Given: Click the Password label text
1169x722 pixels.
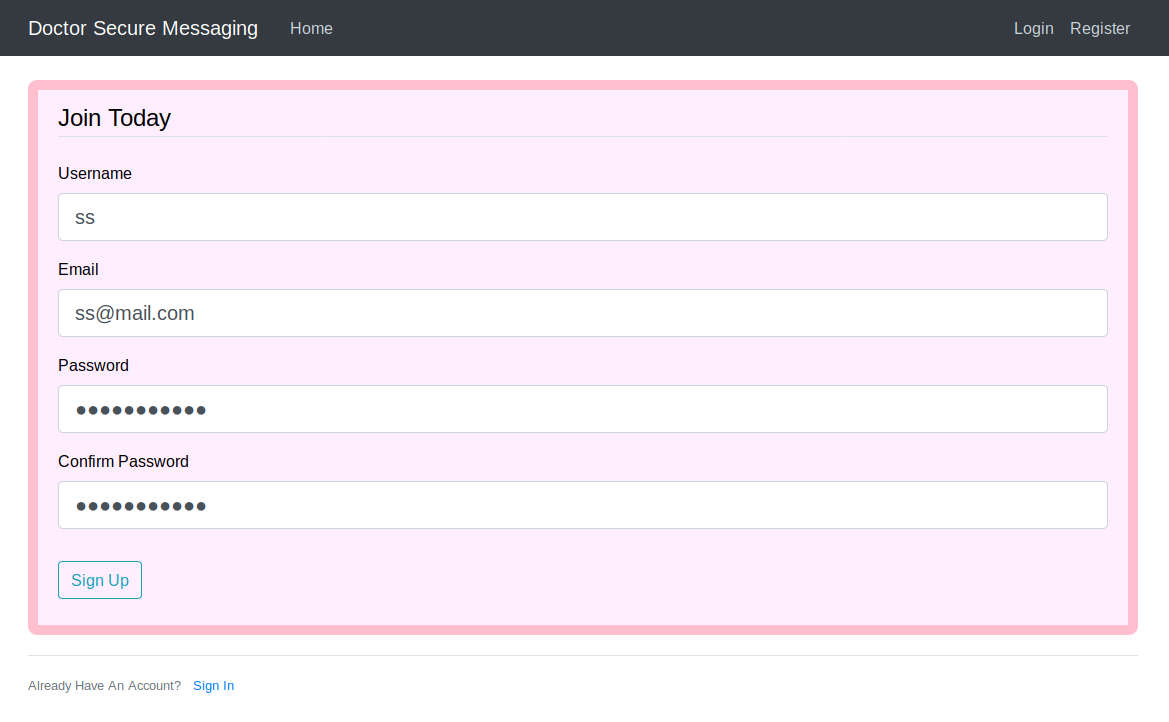Looking at the screenshot, I should 93,365.
